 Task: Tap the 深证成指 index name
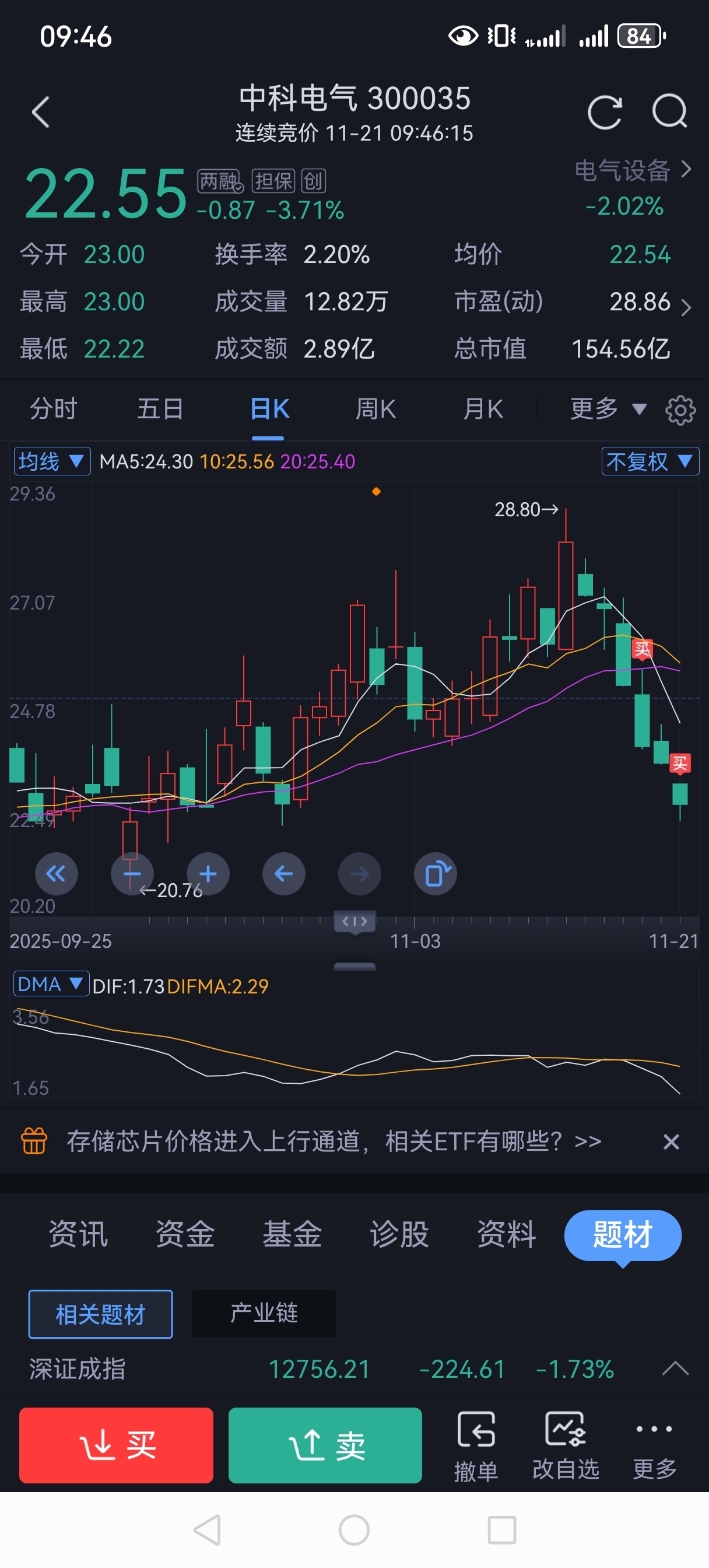(78, 1369)
